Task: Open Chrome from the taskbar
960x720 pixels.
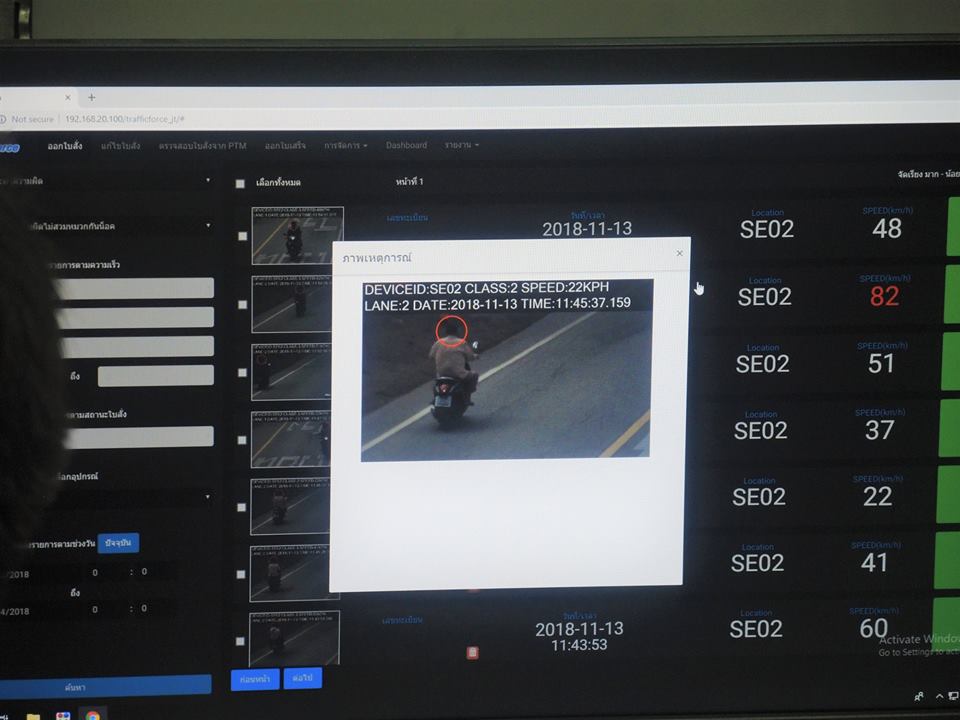Action: click(x=92, y=716)
